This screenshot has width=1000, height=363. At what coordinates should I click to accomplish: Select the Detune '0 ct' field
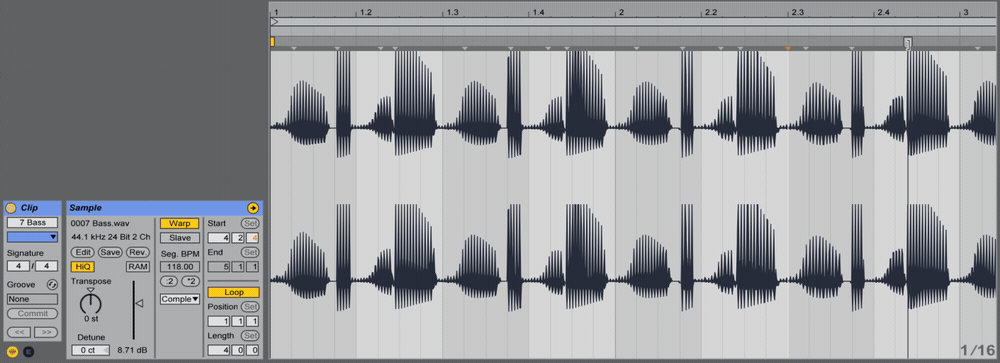click(x=90, y=350)
